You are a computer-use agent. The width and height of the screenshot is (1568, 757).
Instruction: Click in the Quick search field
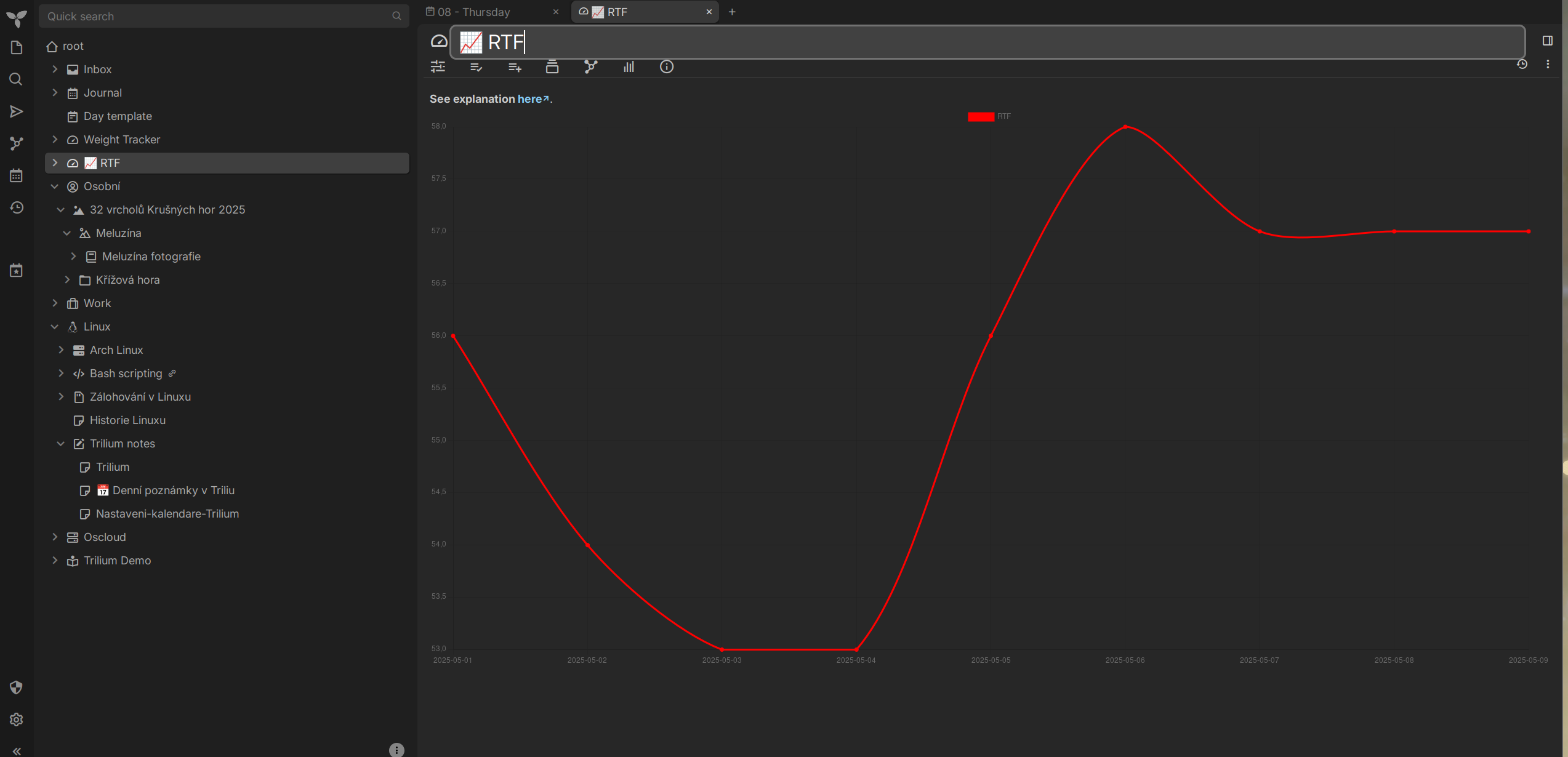215,17
